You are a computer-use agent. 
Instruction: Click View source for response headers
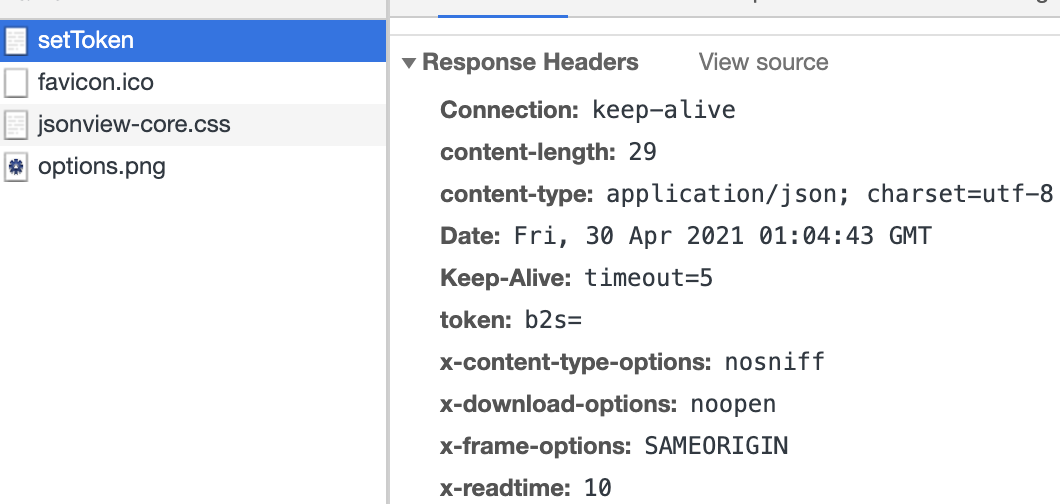pyautogui.click(x=763, y=62)
